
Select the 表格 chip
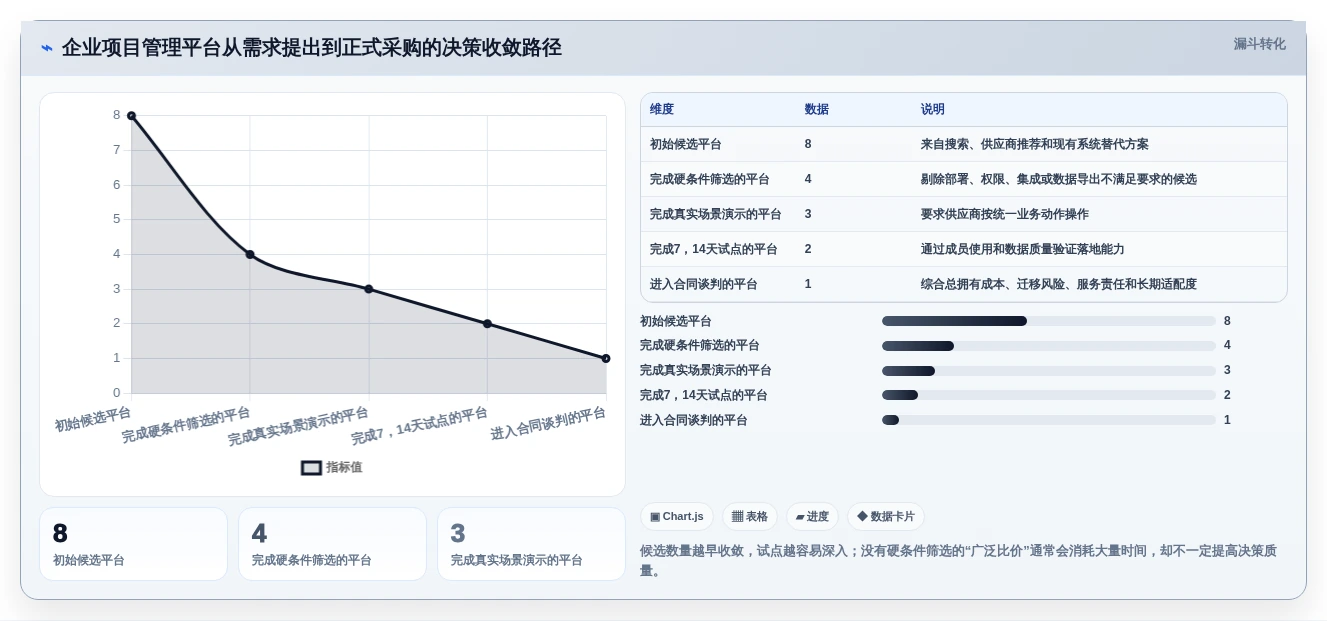pyautogui.click(x=750, y=516)
